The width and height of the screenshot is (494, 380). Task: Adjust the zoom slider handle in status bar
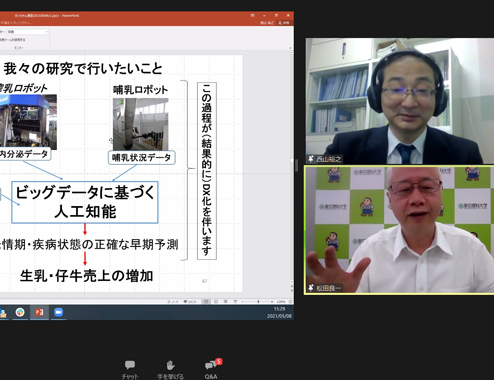pos(258,301)
